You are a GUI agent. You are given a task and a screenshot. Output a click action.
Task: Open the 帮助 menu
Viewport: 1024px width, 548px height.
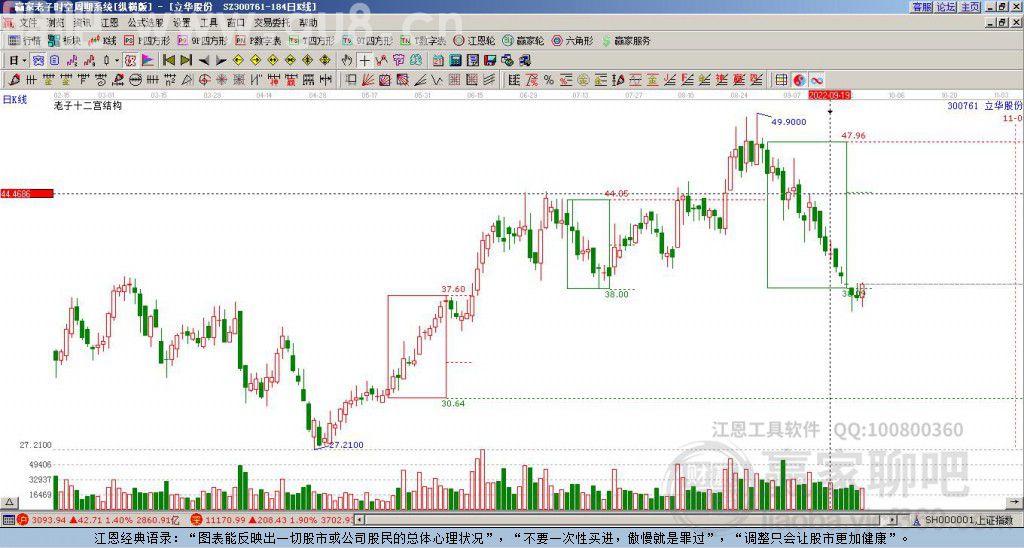pyautogui.click(x=308, y=22)
